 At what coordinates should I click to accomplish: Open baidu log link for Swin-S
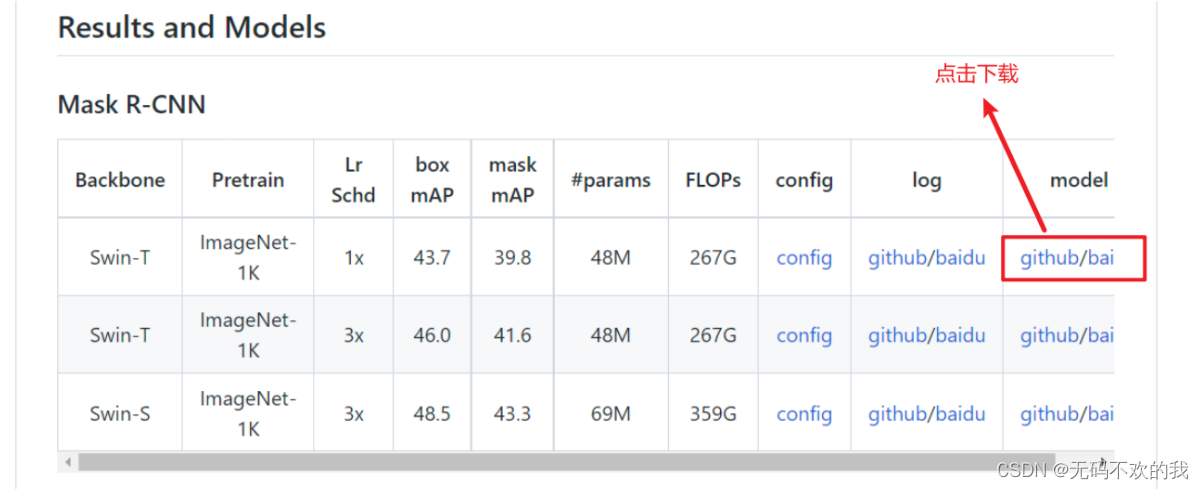coord(960,413)
